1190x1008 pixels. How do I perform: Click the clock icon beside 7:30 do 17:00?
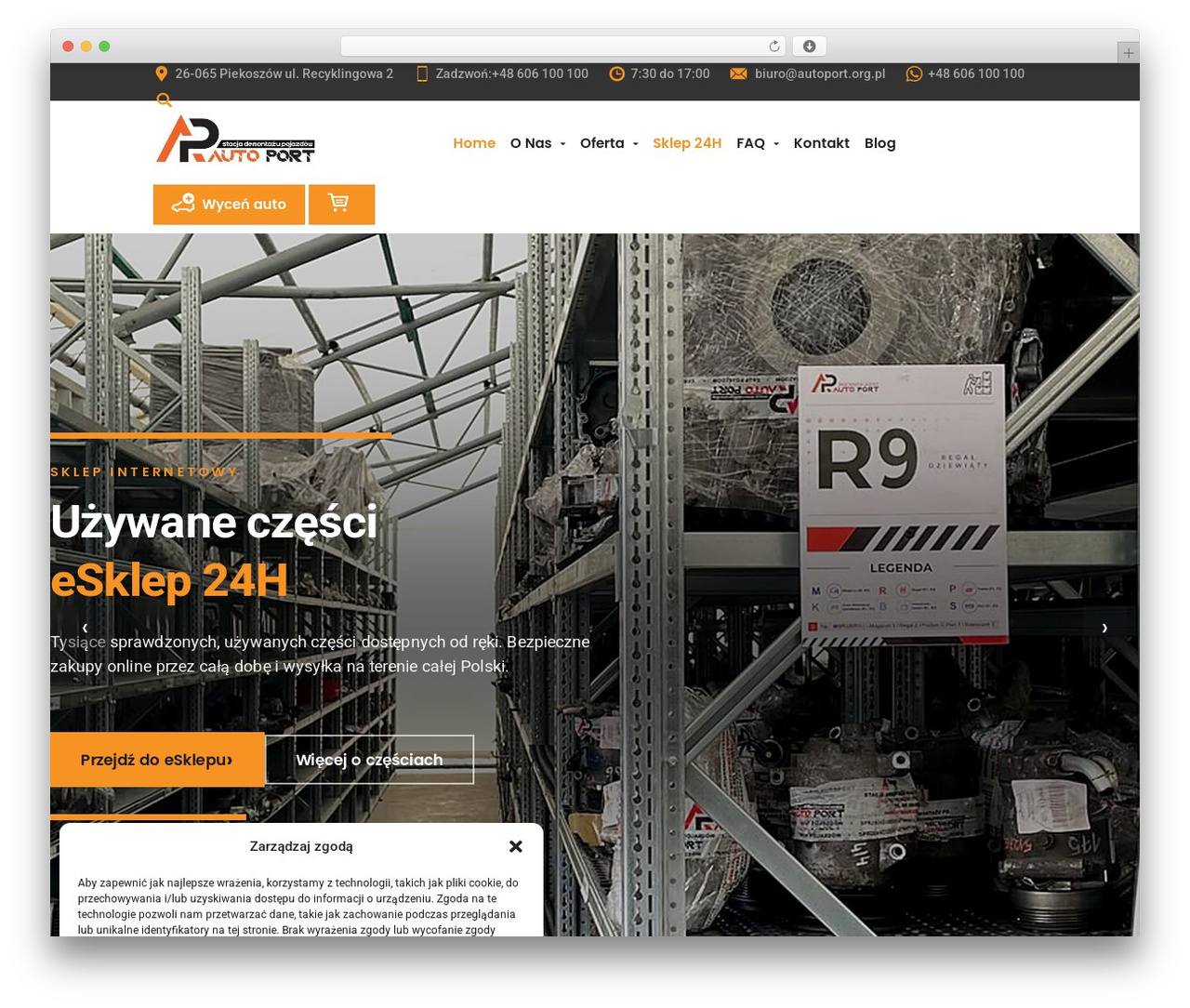[616, 73]
